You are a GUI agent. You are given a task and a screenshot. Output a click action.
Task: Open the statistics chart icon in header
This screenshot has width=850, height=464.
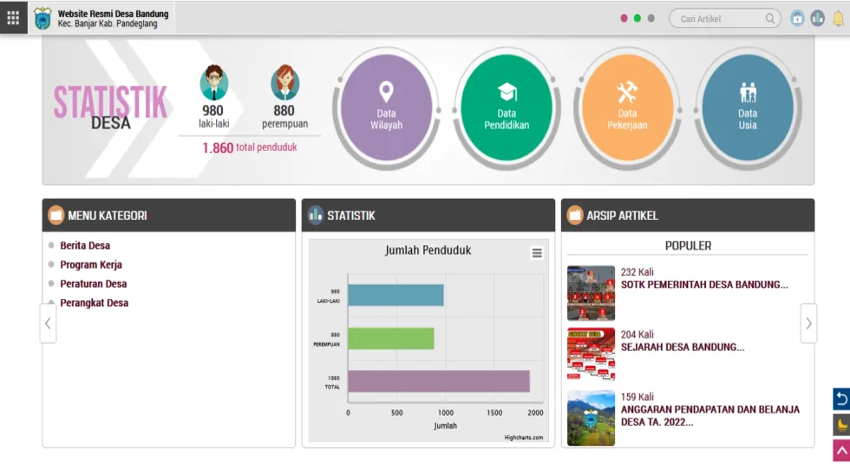click(817, 18)
